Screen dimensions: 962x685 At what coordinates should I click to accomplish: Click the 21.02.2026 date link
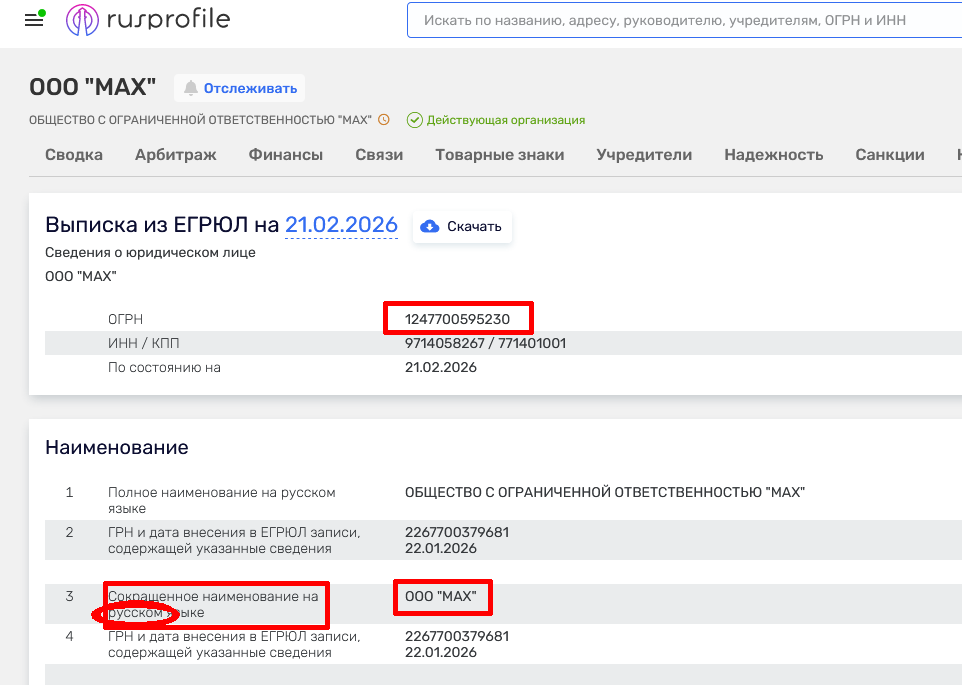tap(340, 225)
